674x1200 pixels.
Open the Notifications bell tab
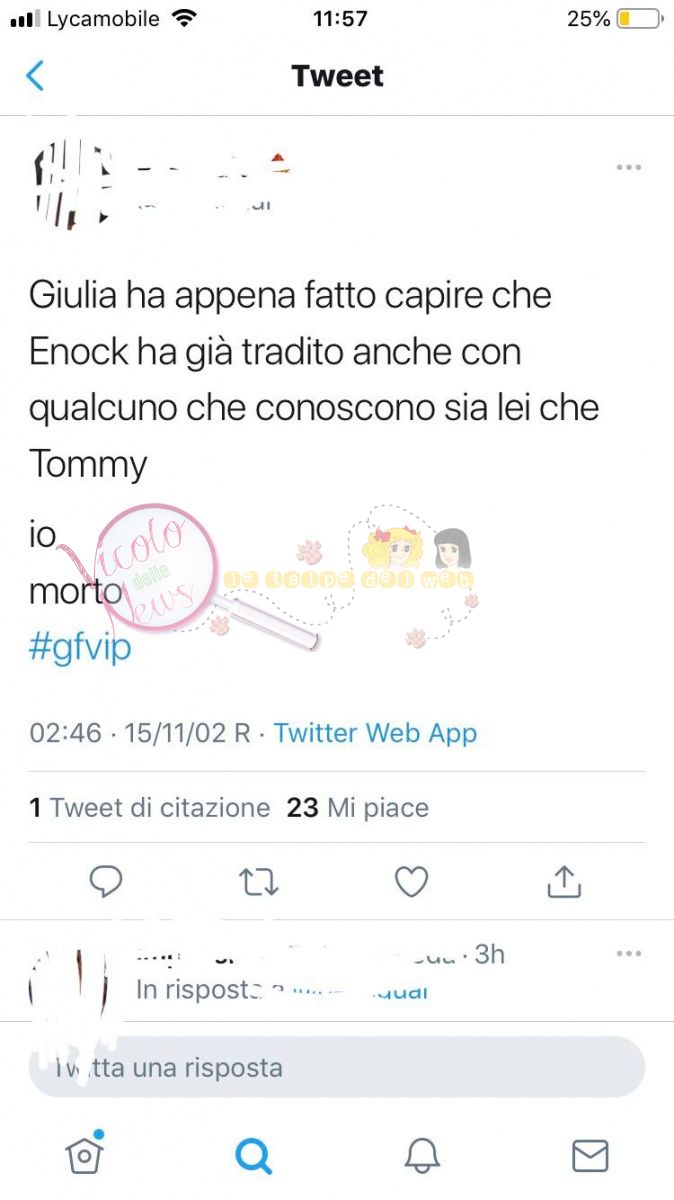422,1156
